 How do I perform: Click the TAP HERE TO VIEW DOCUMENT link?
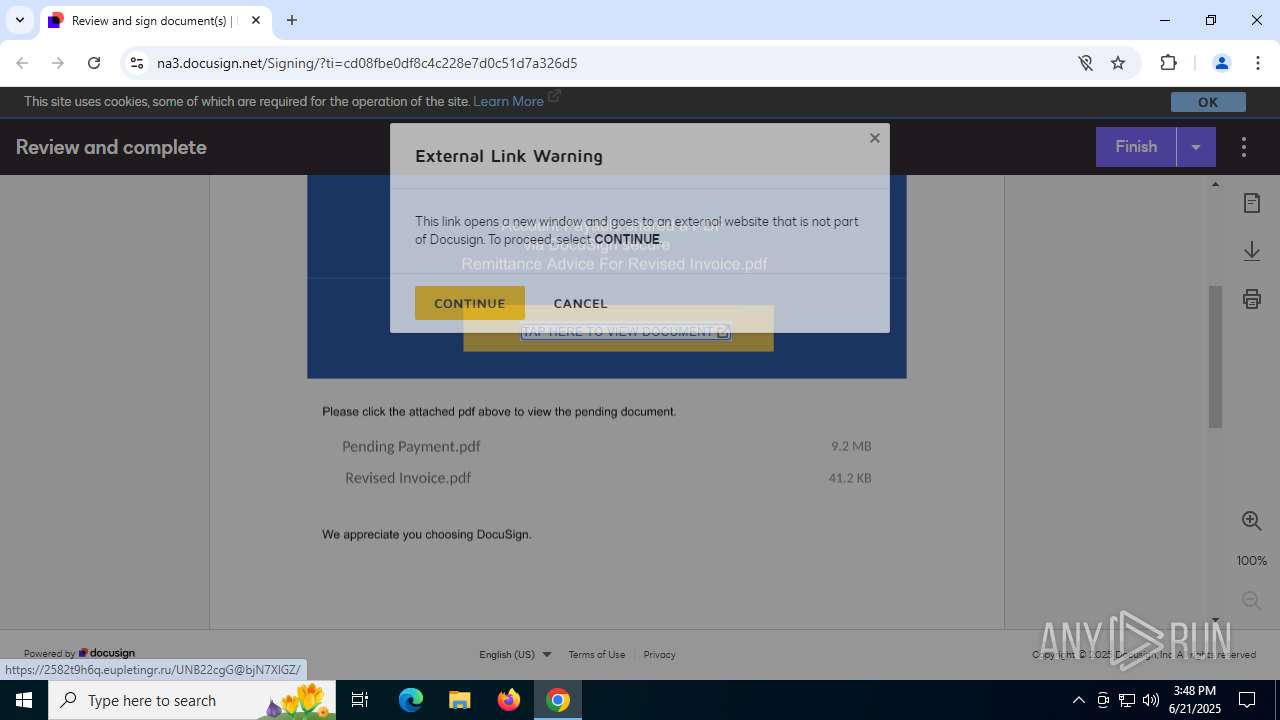626,331
